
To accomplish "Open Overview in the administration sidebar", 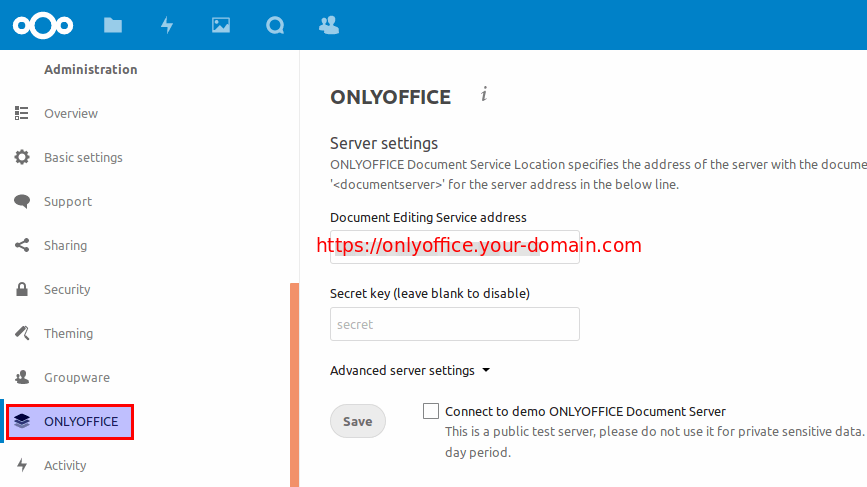I will 70,114.
